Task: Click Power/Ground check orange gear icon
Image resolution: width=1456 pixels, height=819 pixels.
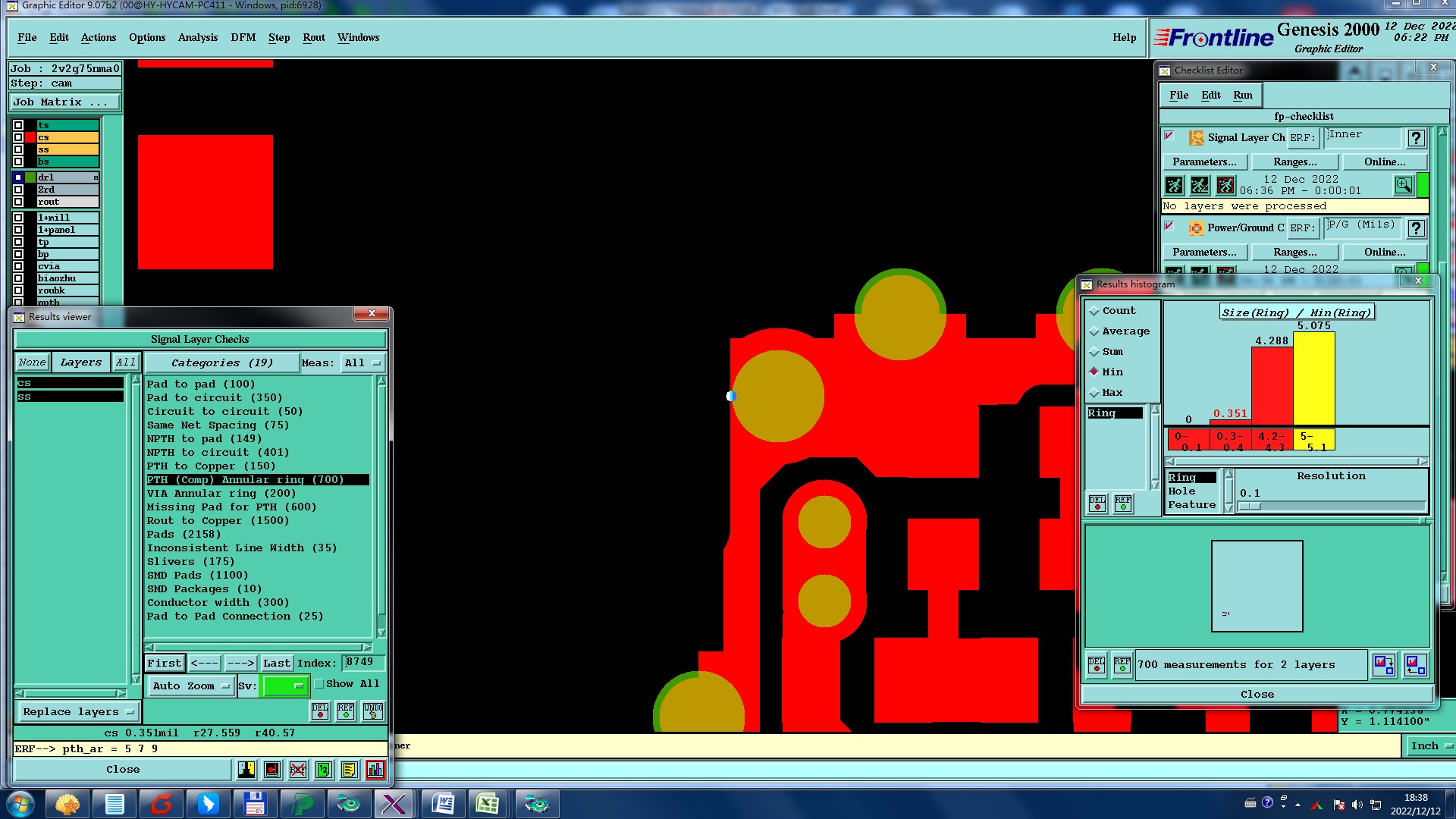Action: (x=1197, y=227)
